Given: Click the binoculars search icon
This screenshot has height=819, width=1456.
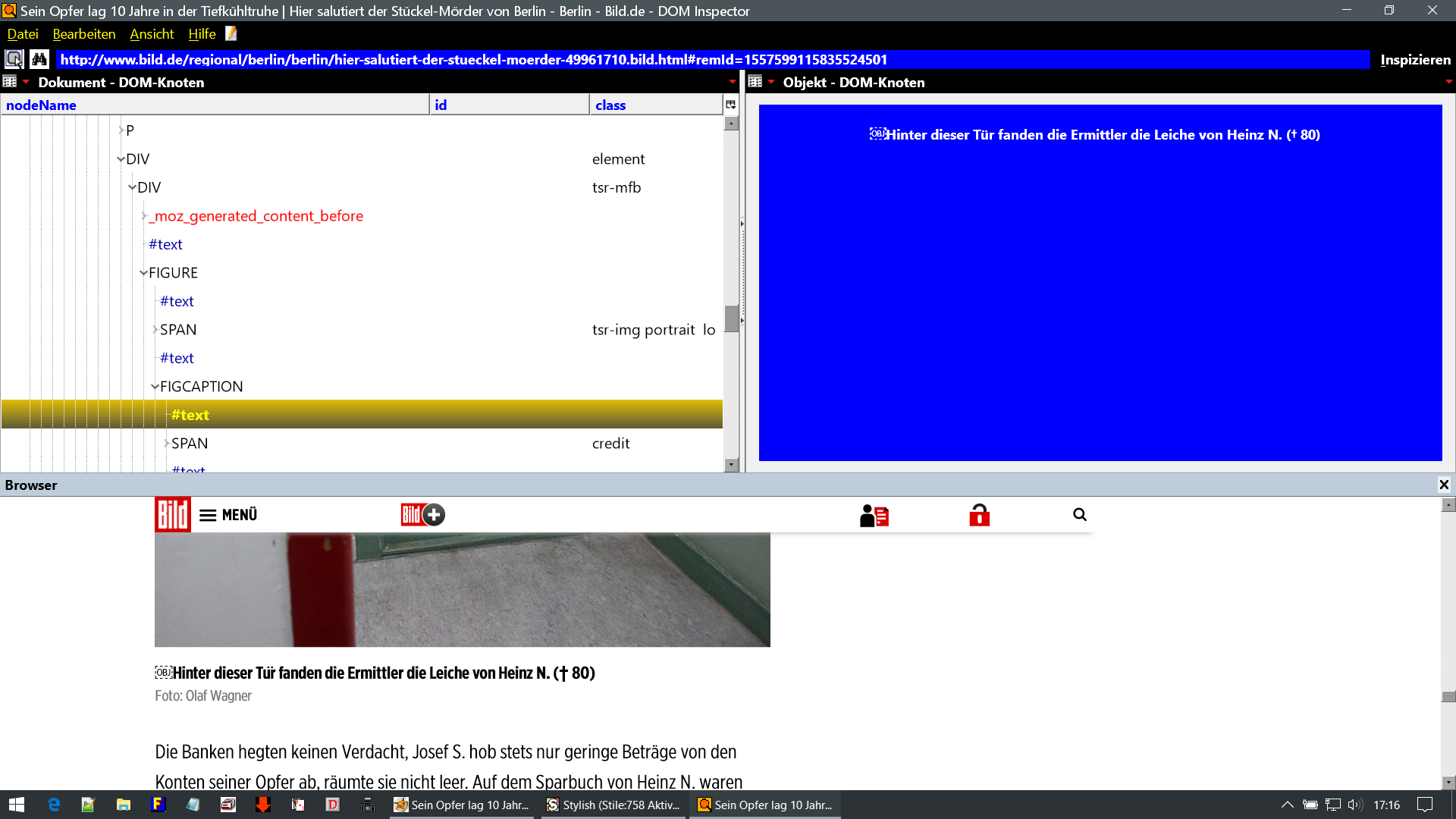Looking at the screenshot, I should (39, 59).
